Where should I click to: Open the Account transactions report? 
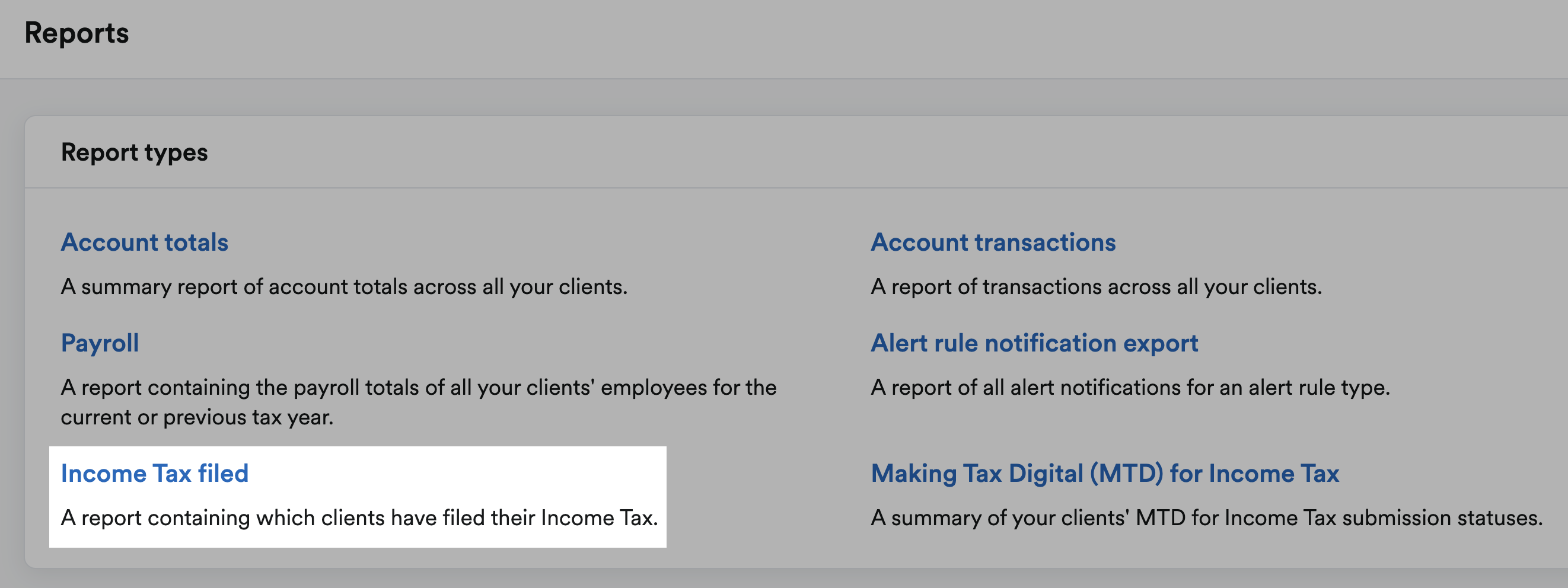click(x=993, y=242)
